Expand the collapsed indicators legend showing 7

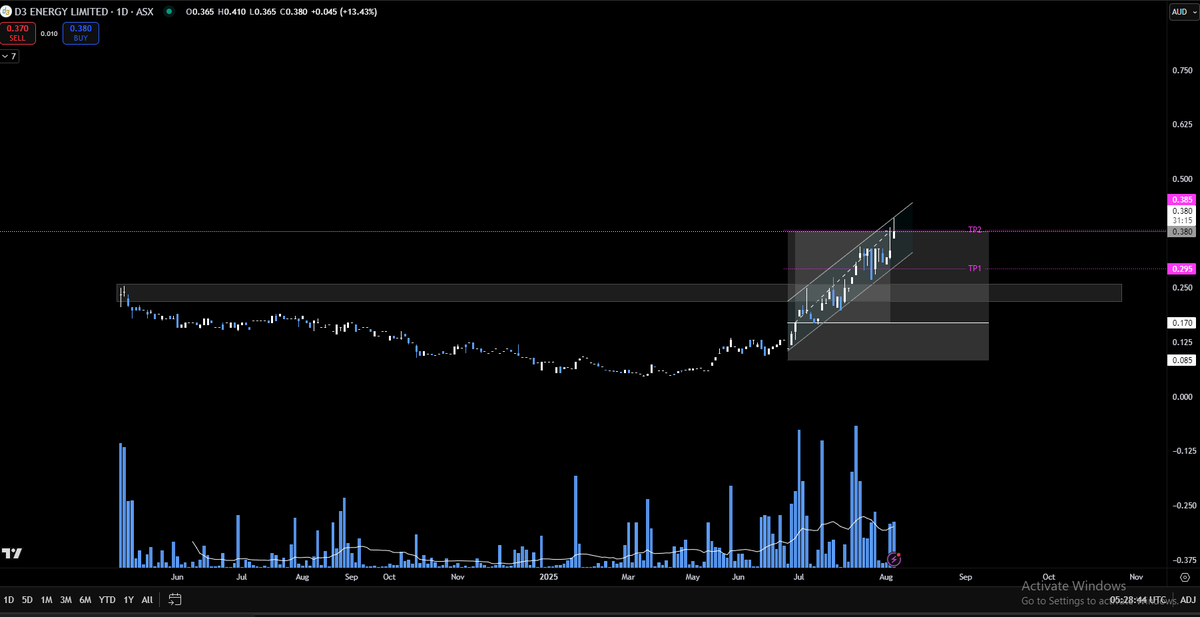(x=9, y=56)
